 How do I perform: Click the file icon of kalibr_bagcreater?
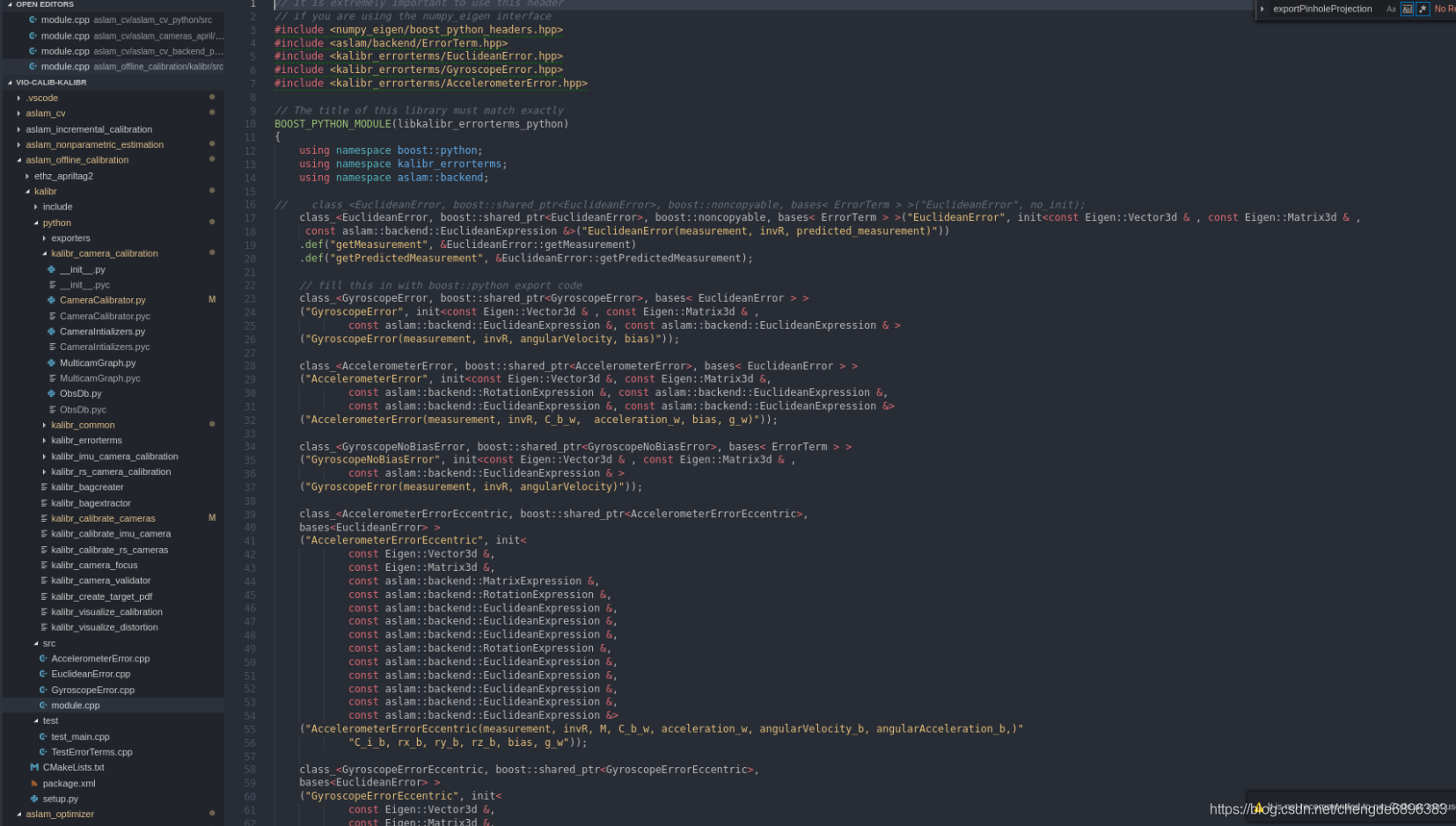[x=43, y=486]
